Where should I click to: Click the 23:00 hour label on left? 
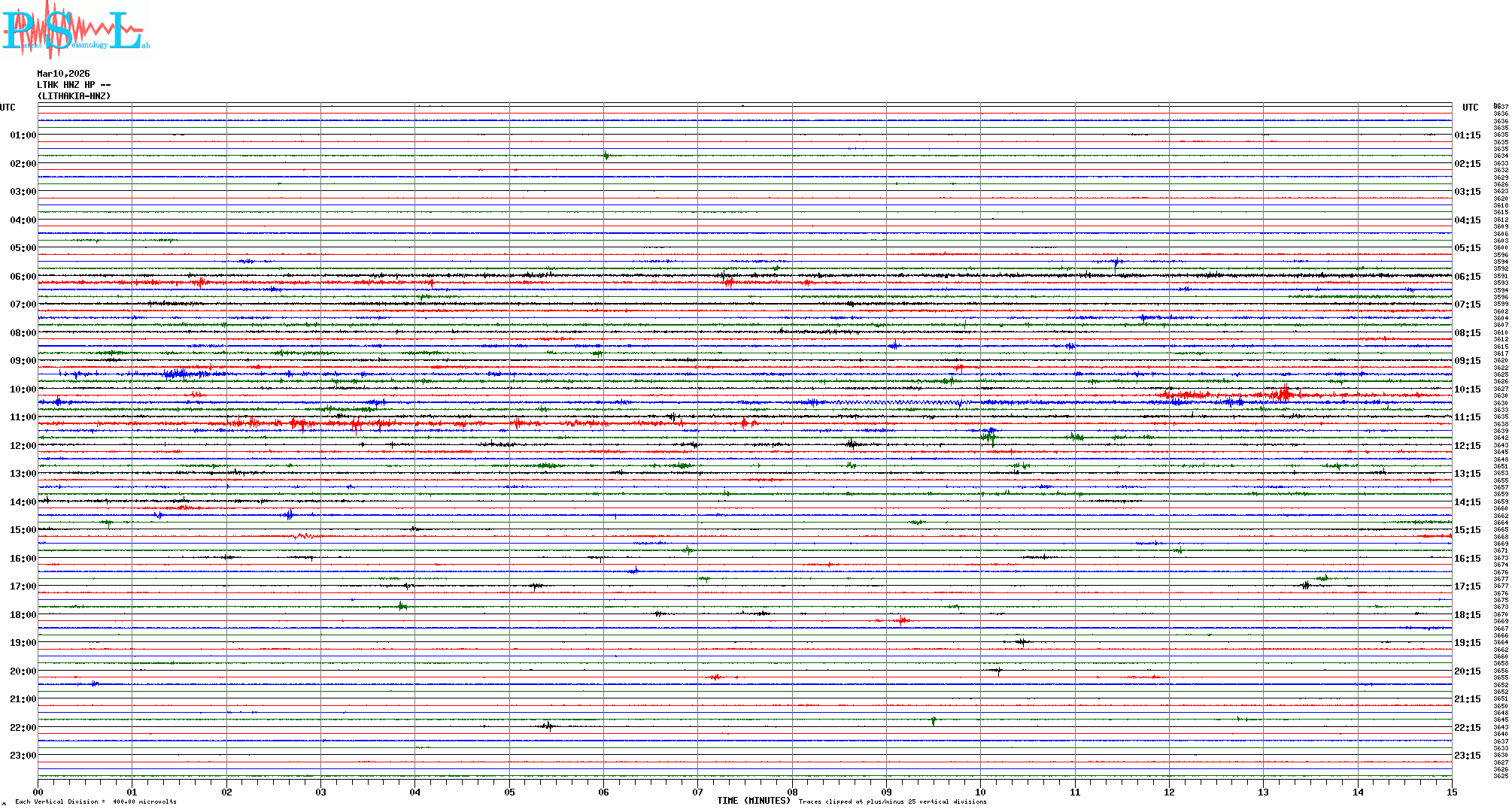click(x=23, y=756)
